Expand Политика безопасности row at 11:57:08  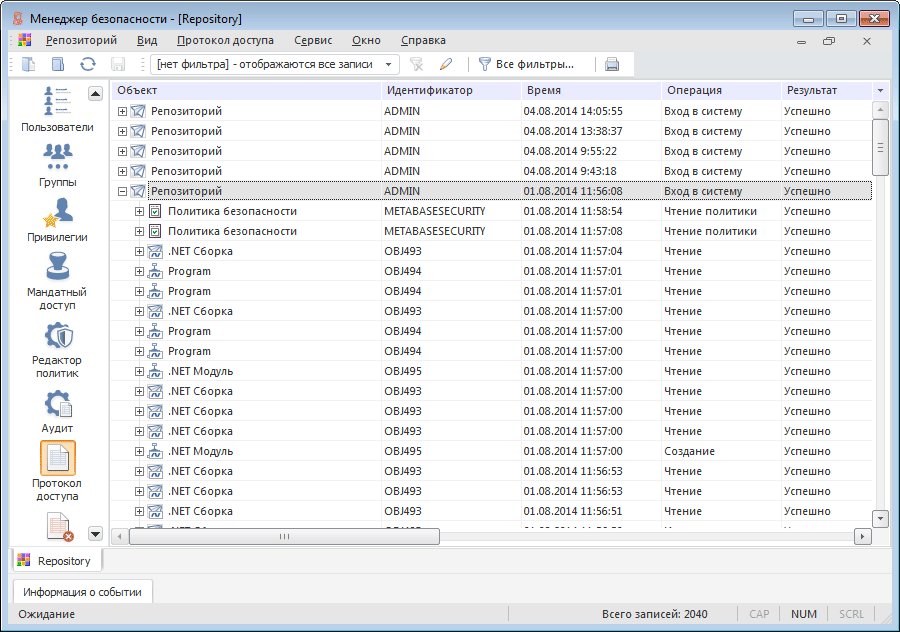coord(139,231)
